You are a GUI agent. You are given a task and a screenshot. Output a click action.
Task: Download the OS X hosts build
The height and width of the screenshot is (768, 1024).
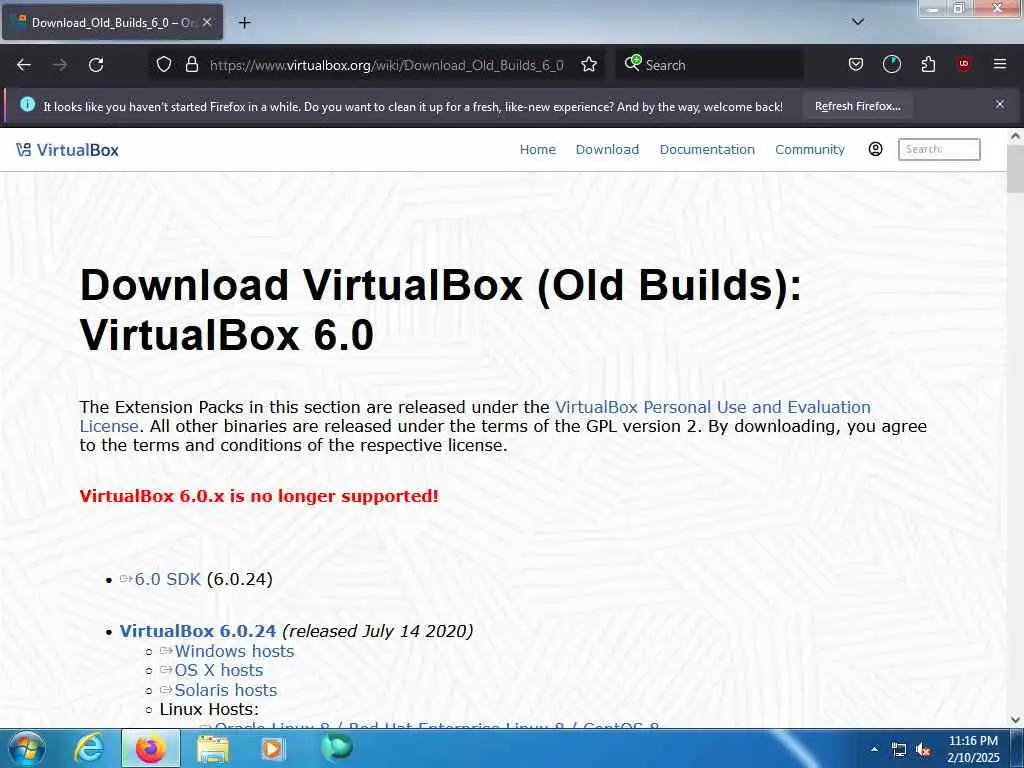point(218,670)
